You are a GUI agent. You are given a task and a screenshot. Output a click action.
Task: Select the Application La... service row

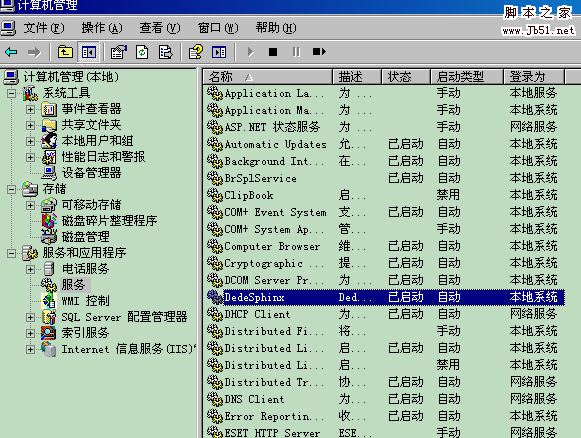[385, 93]
